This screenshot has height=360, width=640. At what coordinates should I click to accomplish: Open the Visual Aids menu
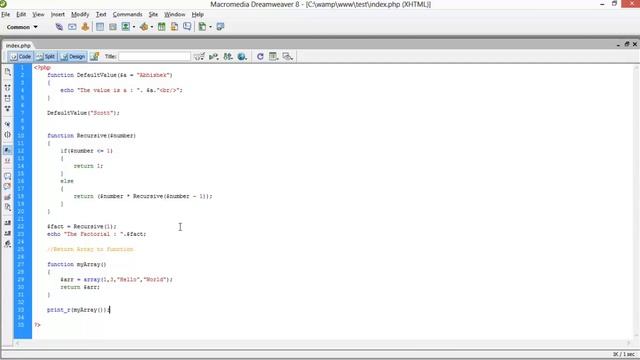tap(288, 57)
